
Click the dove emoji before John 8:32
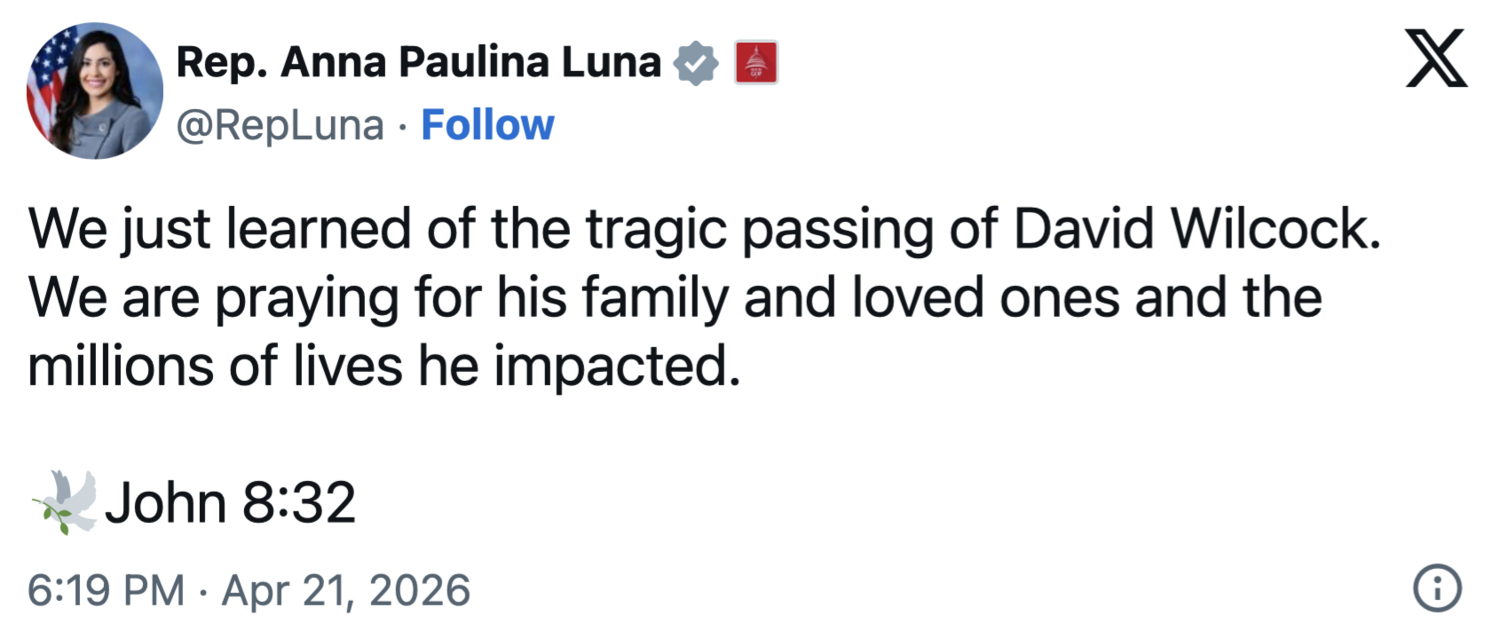pos(64,501)
